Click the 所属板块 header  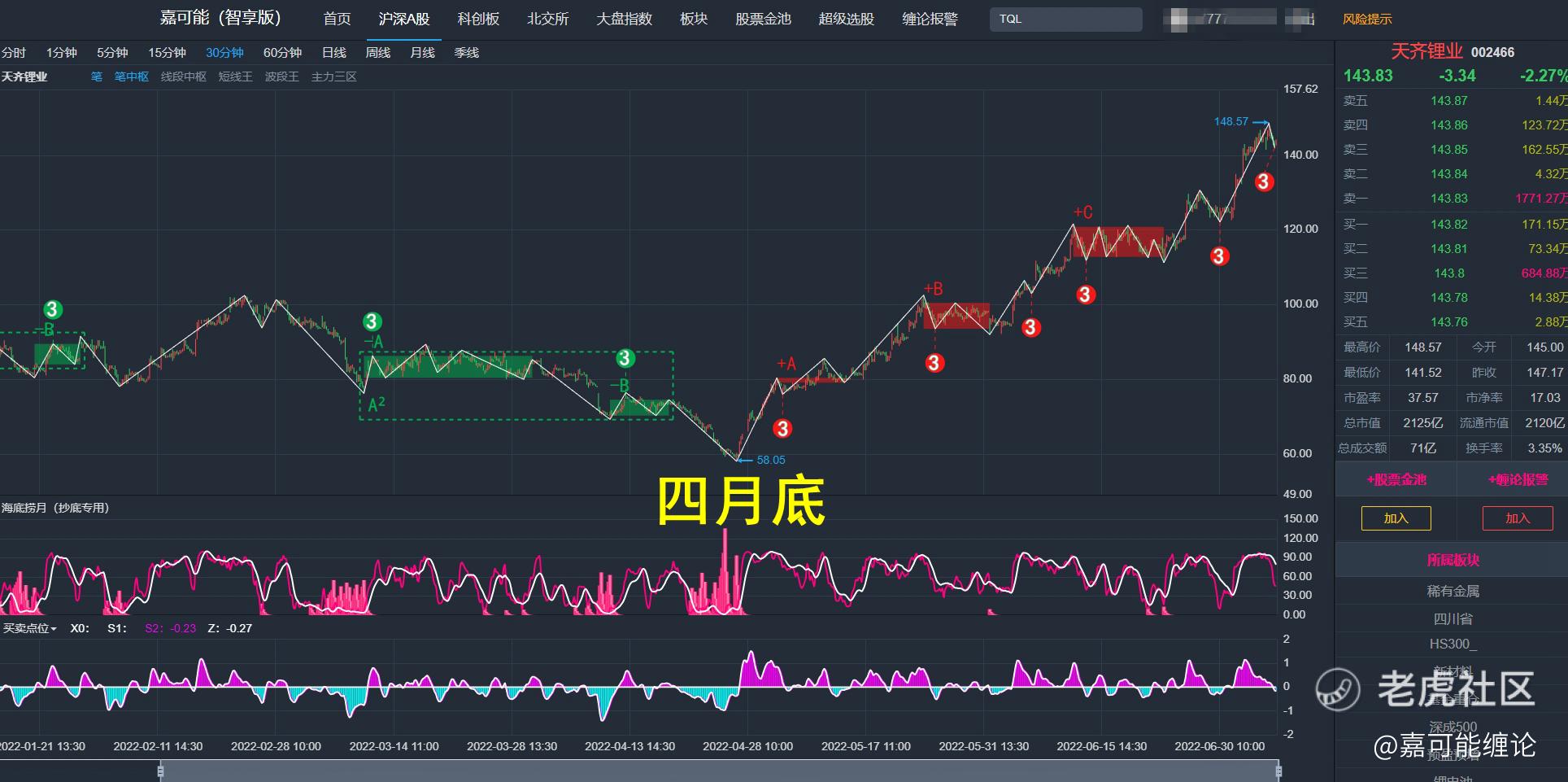click(x=1453, y=561)
